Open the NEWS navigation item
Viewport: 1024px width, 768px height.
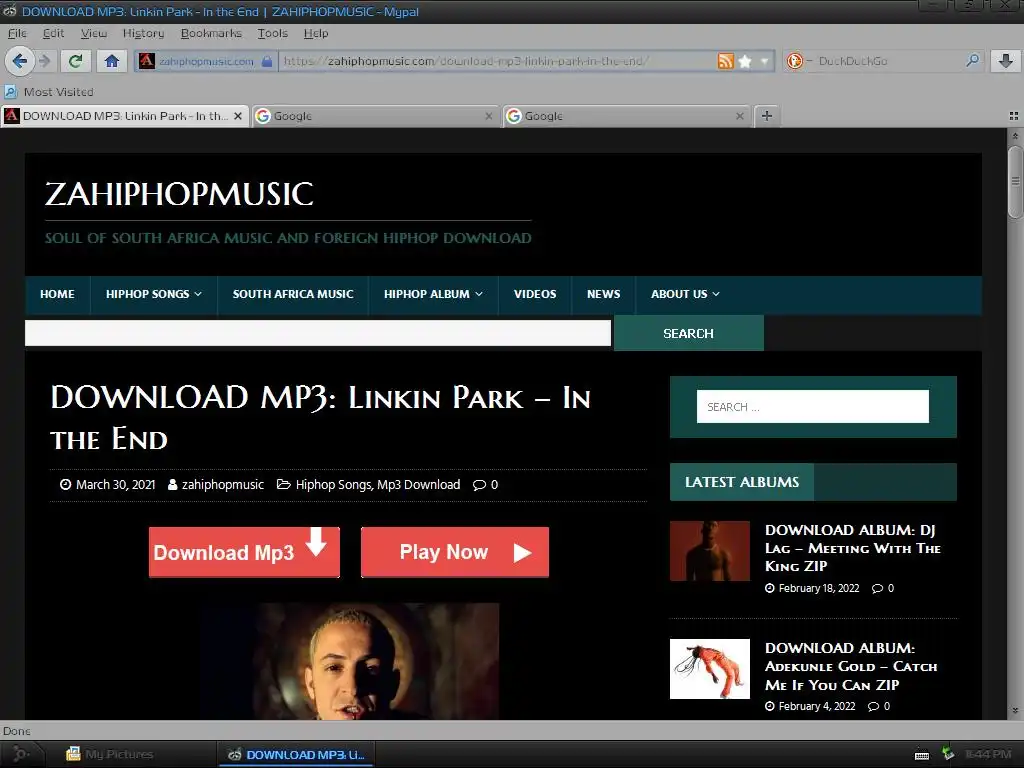603,295
